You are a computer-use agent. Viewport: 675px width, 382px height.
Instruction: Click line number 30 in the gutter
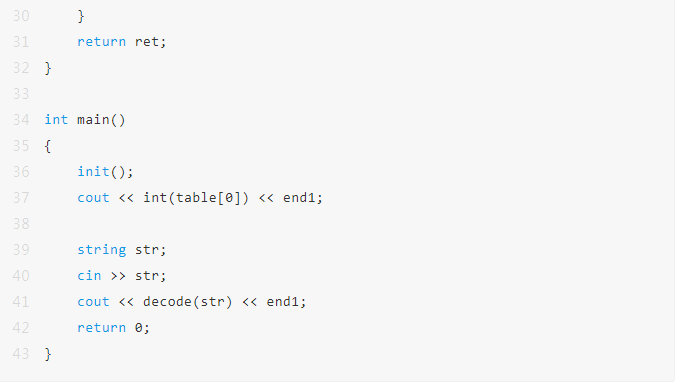(x=21, y=16)
